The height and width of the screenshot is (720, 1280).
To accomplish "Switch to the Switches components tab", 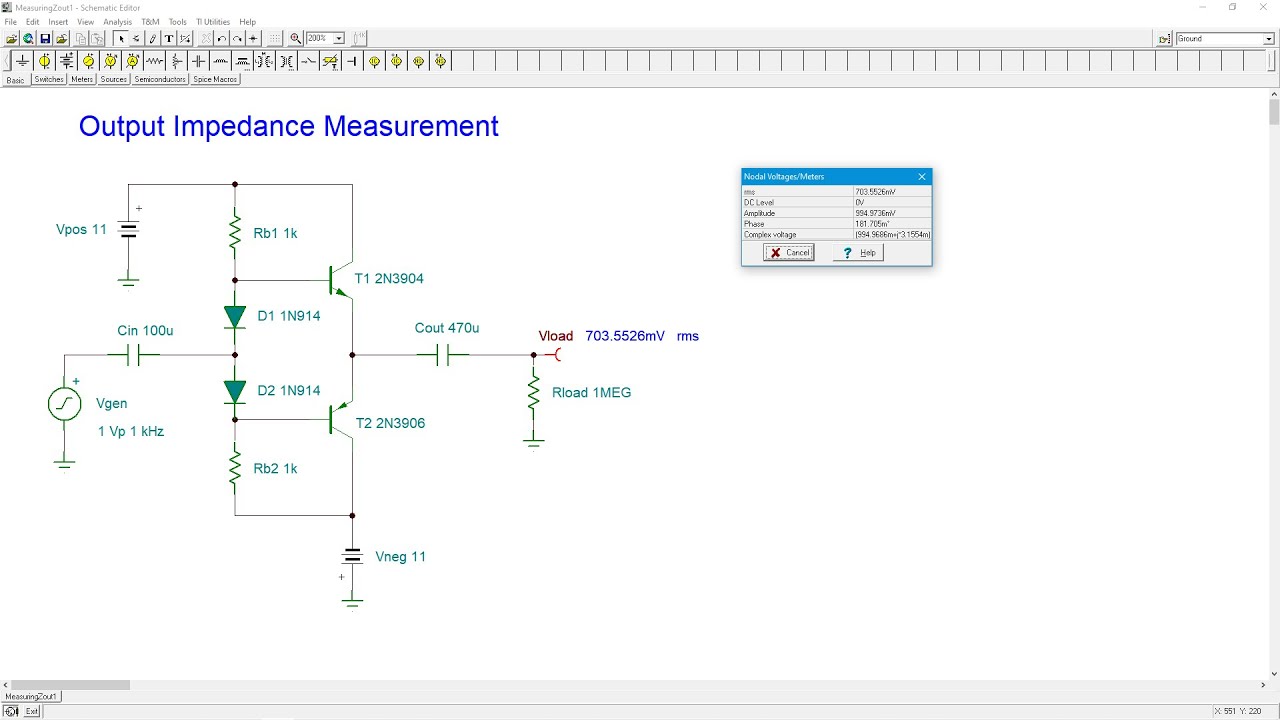I will point(49,79).
